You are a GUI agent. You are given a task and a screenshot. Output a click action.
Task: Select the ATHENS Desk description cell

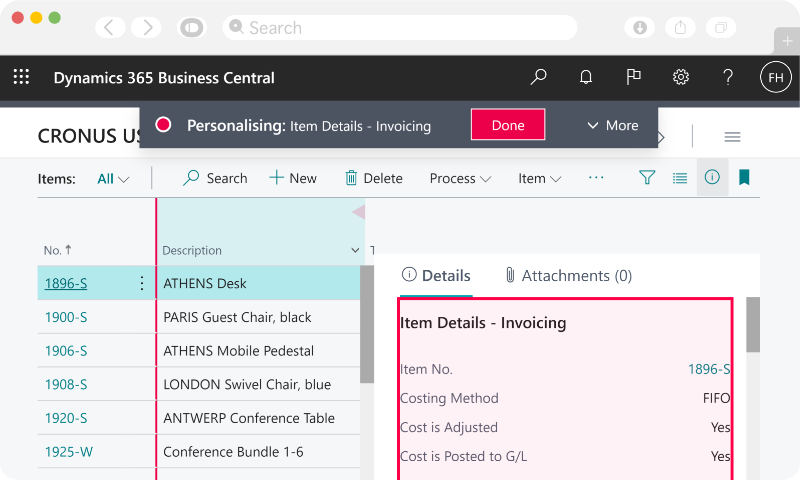(x=258, y=283)
